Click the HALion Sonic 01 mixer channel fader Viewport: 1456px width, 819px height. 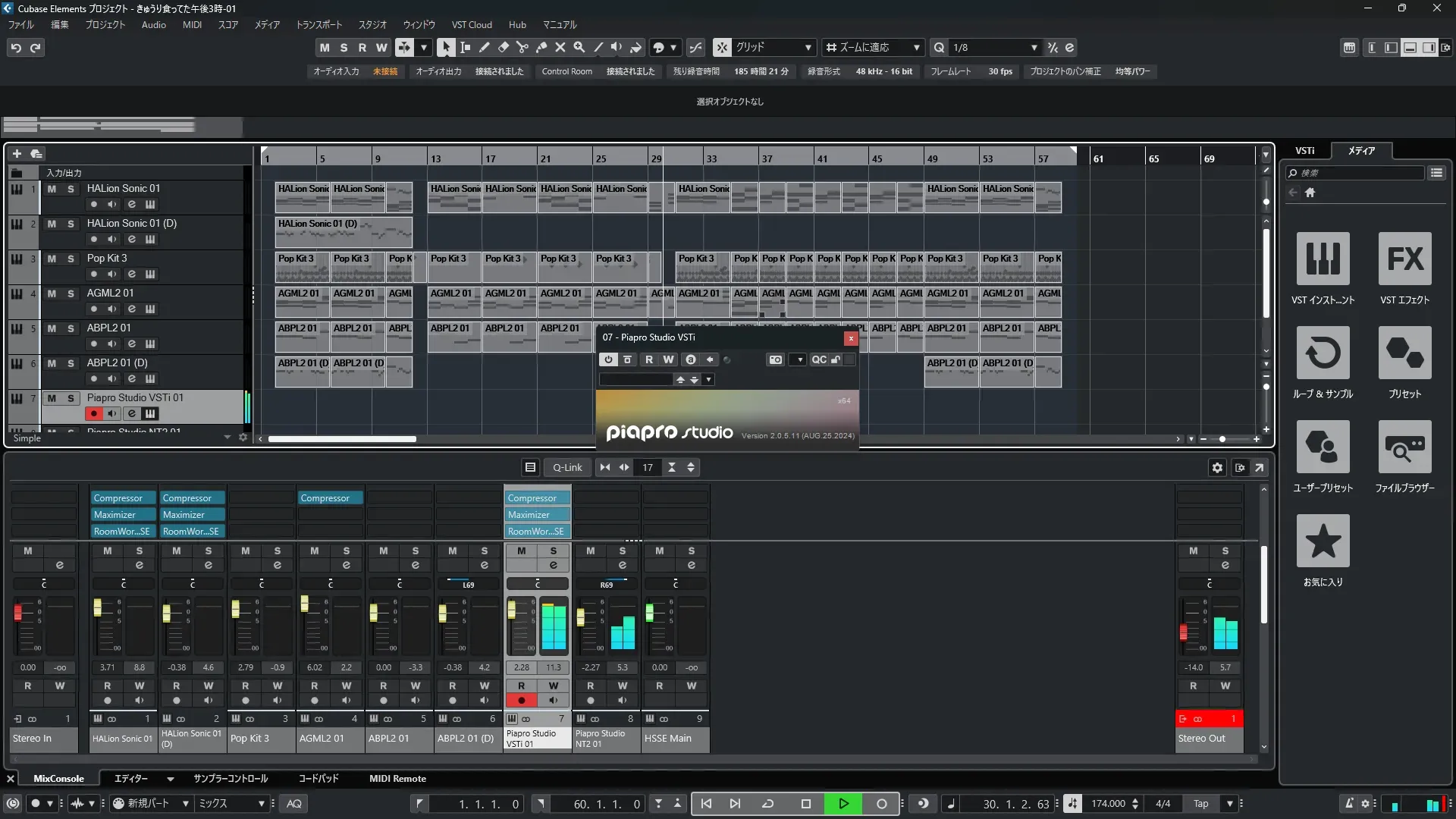pos(97,607)
